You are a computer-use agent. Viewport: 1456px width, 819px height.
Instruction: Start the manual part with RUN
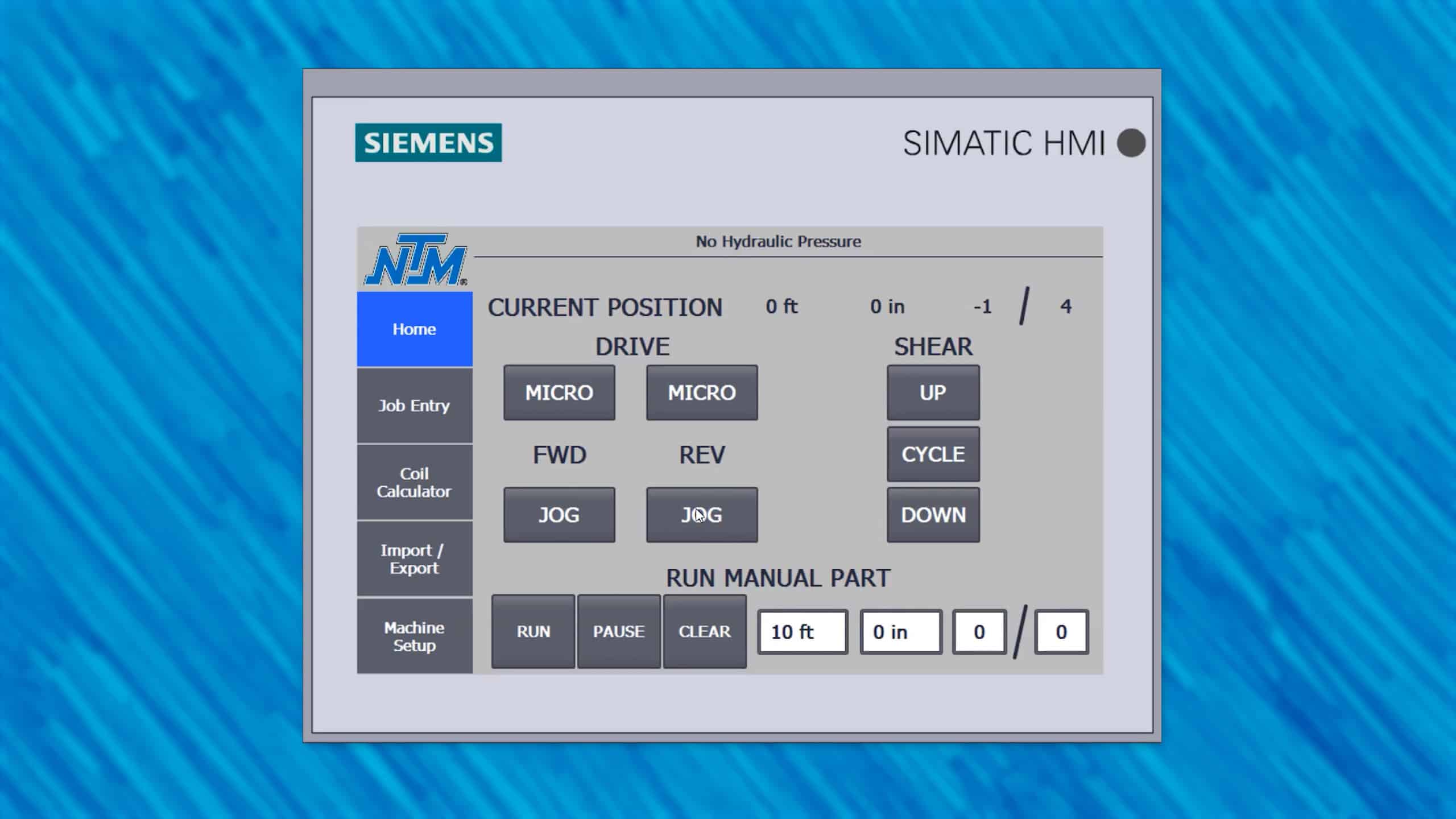(x=532, y=631)
